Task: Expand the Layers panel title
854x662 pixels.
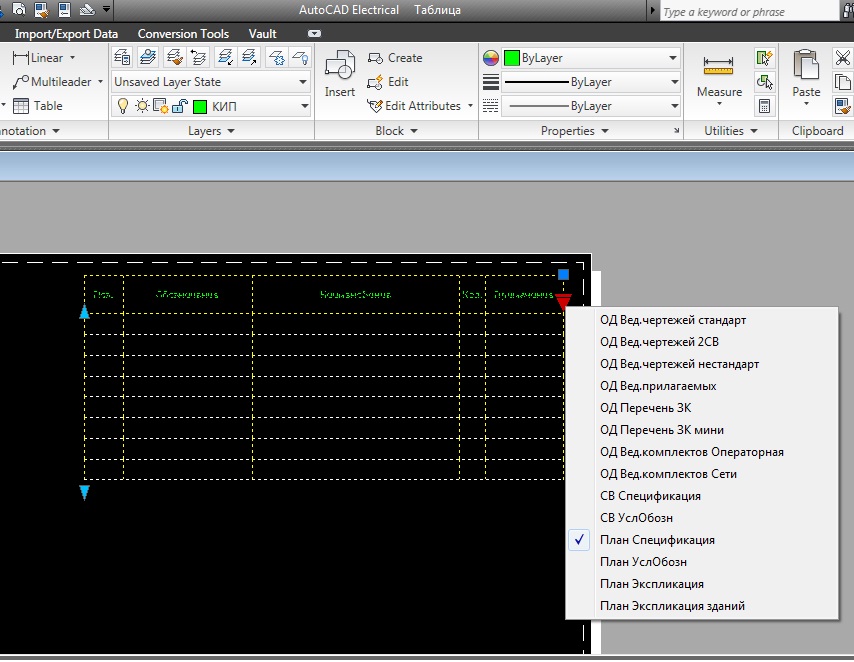Action: 211,131
